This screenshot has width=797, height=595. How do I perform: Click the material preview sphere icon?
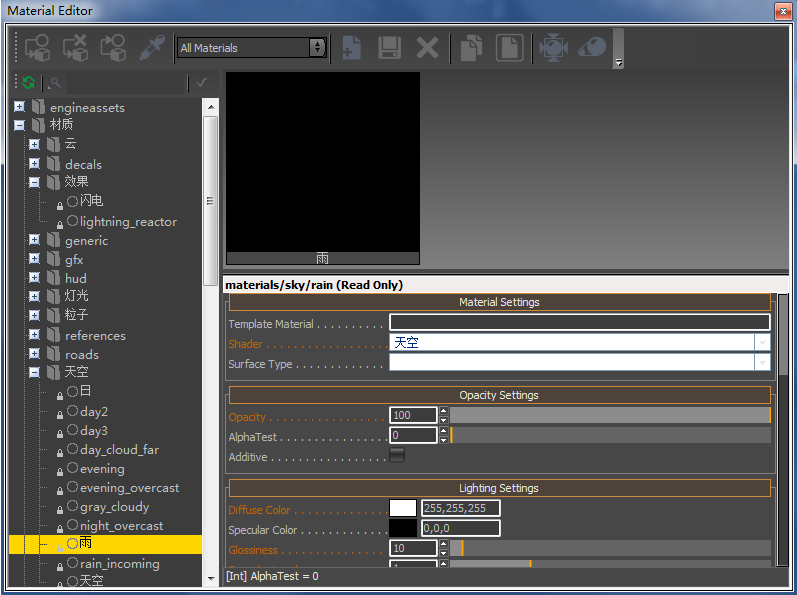pos(592,48)
